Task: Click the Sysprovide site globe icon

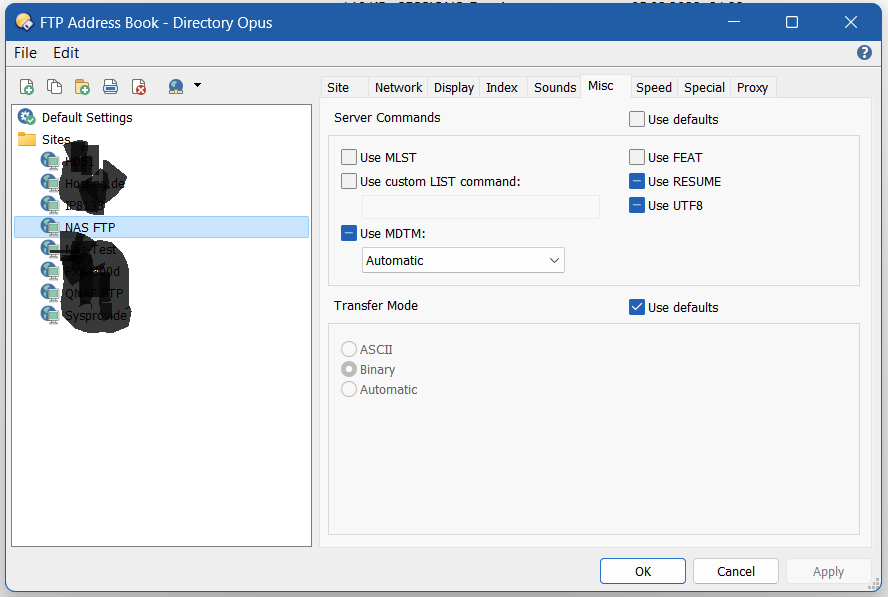Action: click(50, 315)
